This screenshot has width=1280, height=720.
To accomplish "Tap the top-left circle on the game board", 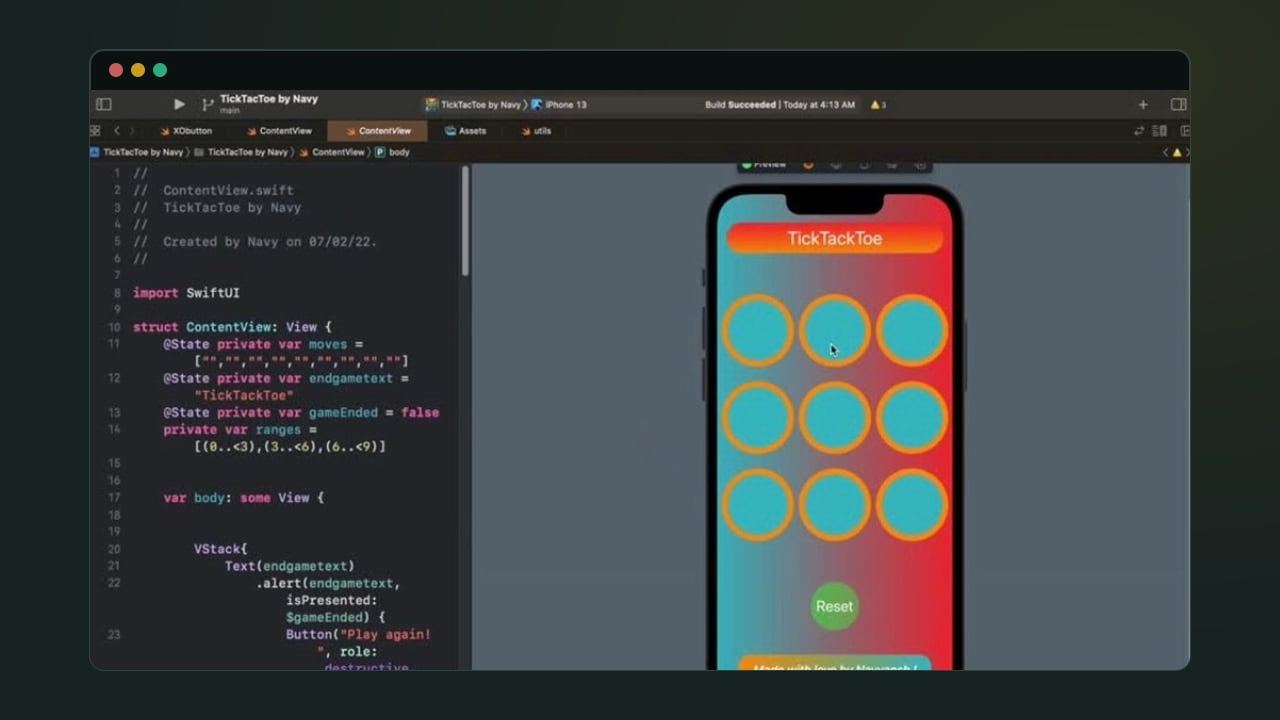I will pyautogui.click(x=757, y=330).
